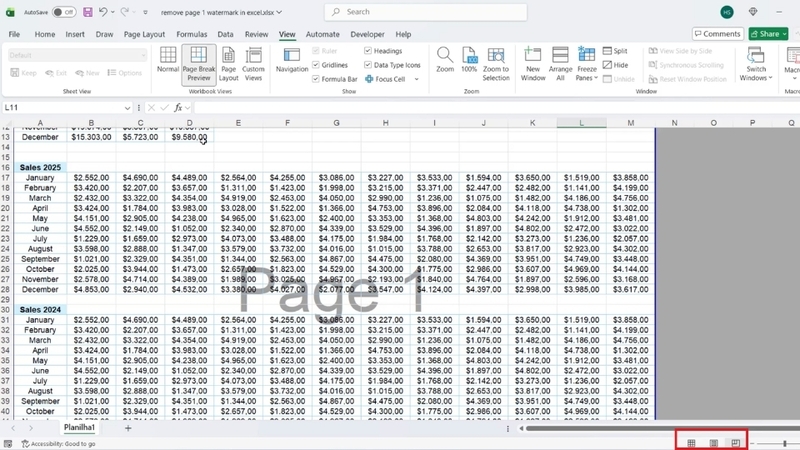The image size is (800, 450).
Task: Click the Focus Cell icon
Action: [x=369, y=79]
